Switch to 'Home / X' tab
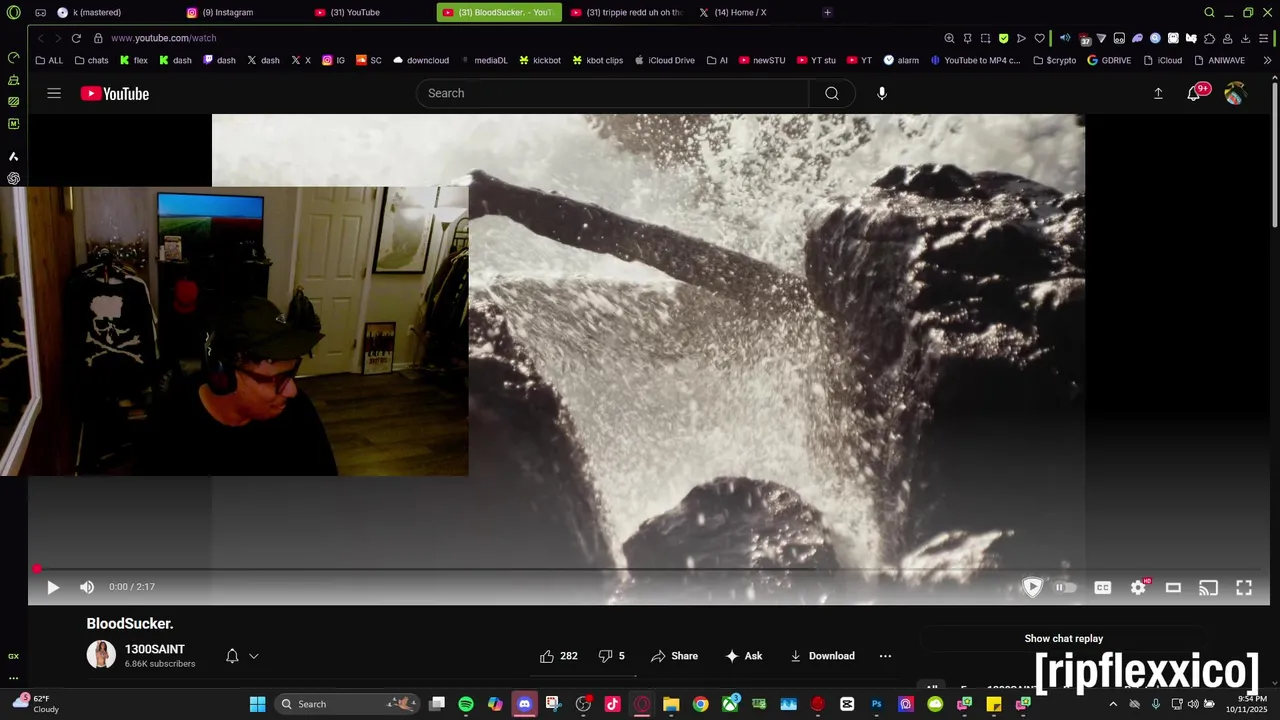The image size is (1280, 720). pos(754,12)
